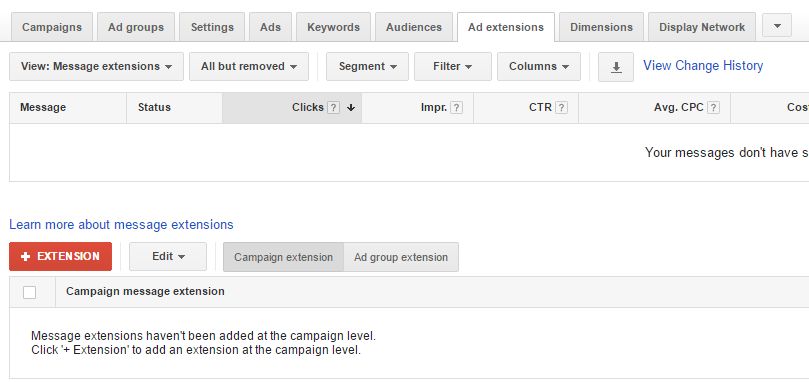Viewport: 809px width, 382px height.
Task: Expand the Filter dropdown
Action: coord(452,67)
